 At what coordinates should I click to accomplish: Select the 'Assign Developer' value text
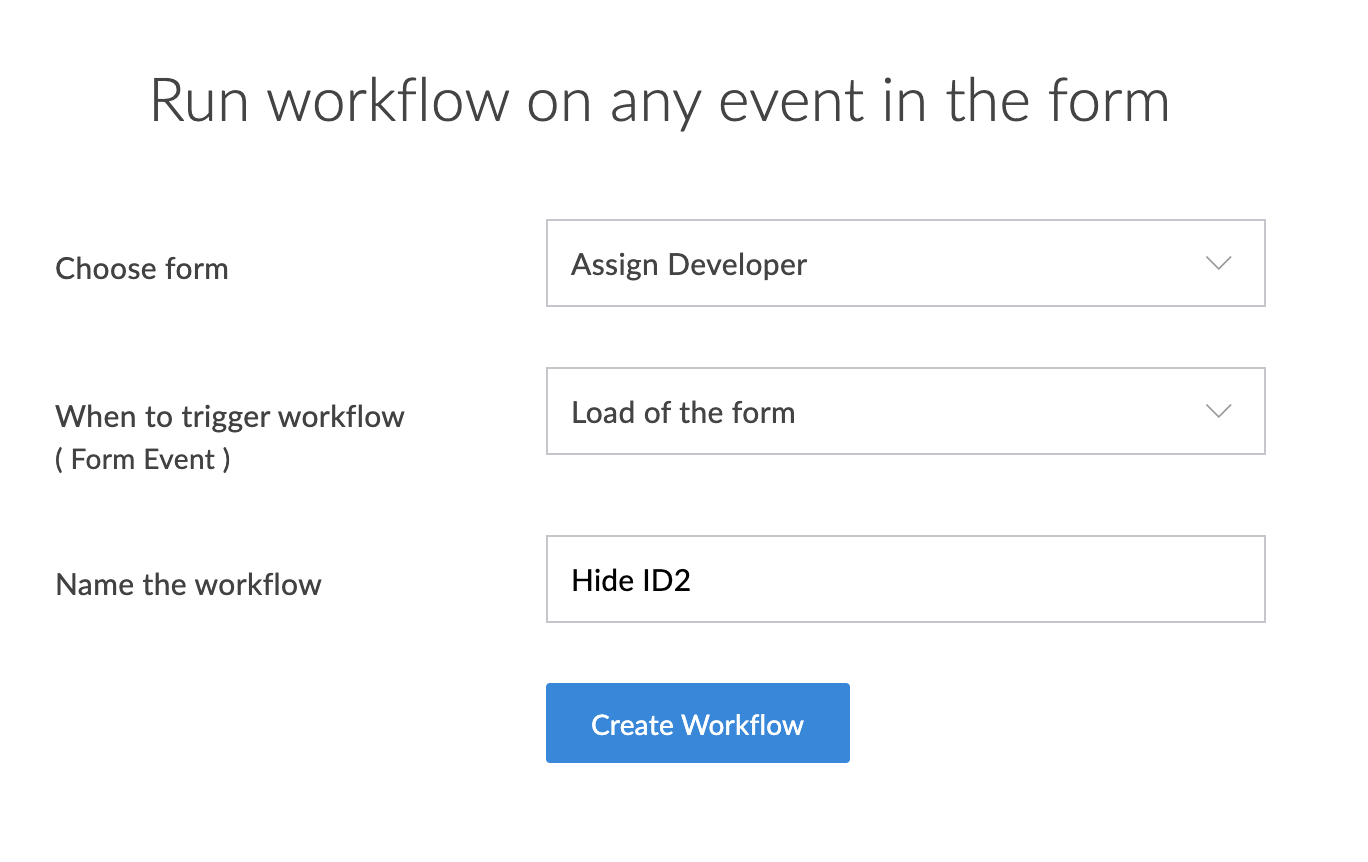point(689,265)
